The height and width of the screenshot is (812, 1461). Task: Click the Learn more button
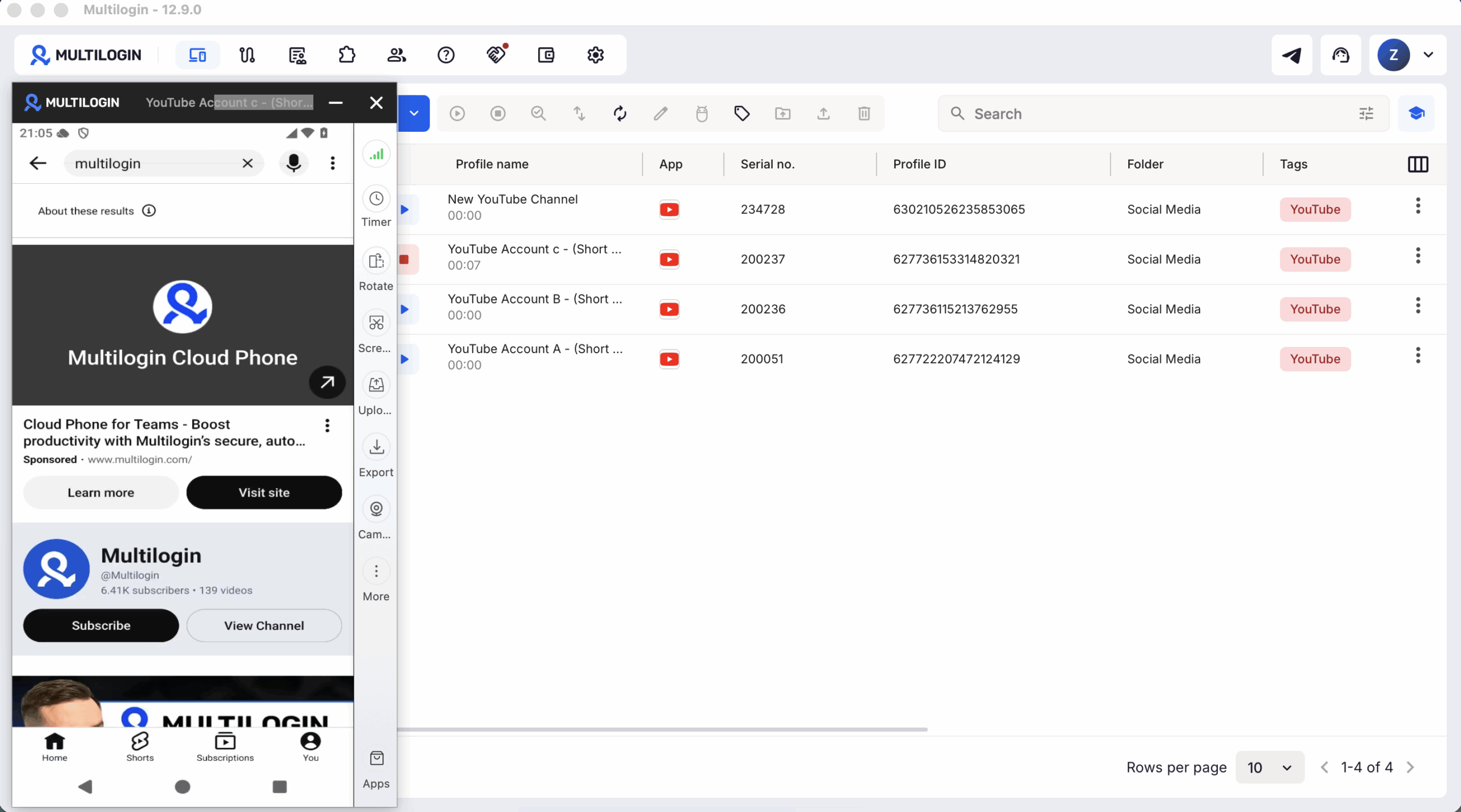coord(101,493)
